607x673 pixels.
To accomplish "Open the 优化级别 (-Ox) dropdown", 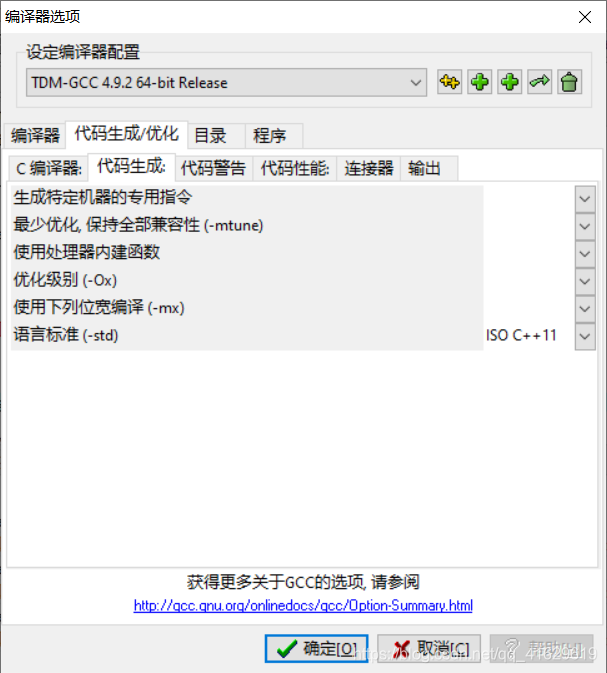I will tap(585, 281).
